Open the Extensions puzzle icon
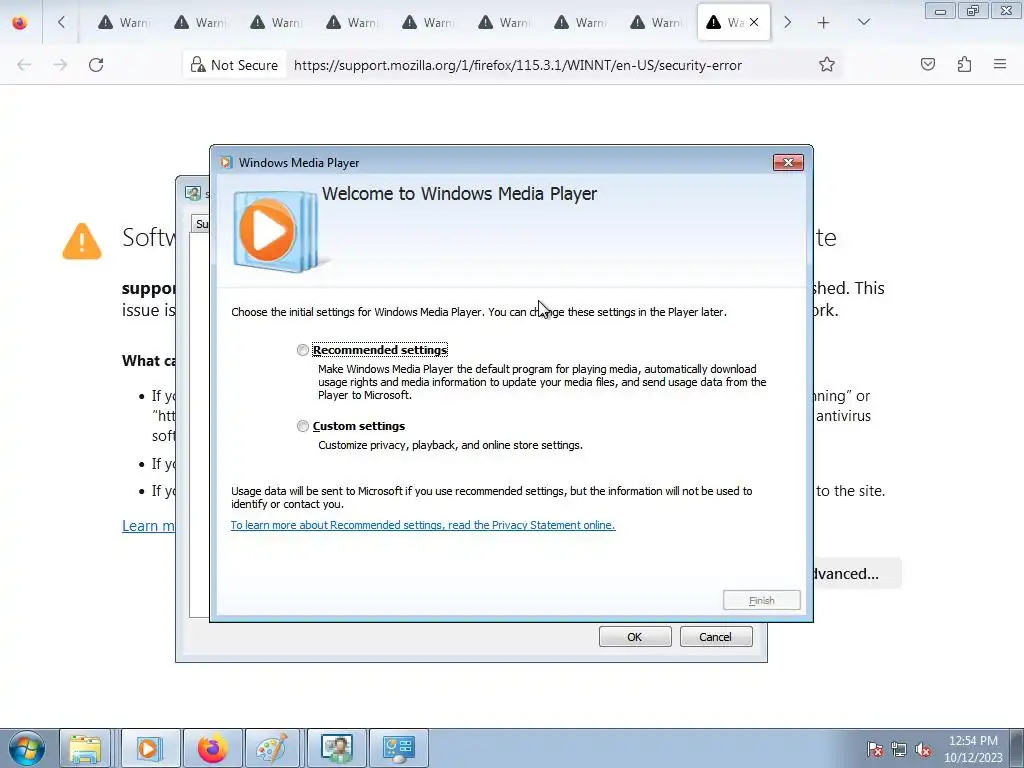The width and height of the screenshot is (1024, 768). 964,64
